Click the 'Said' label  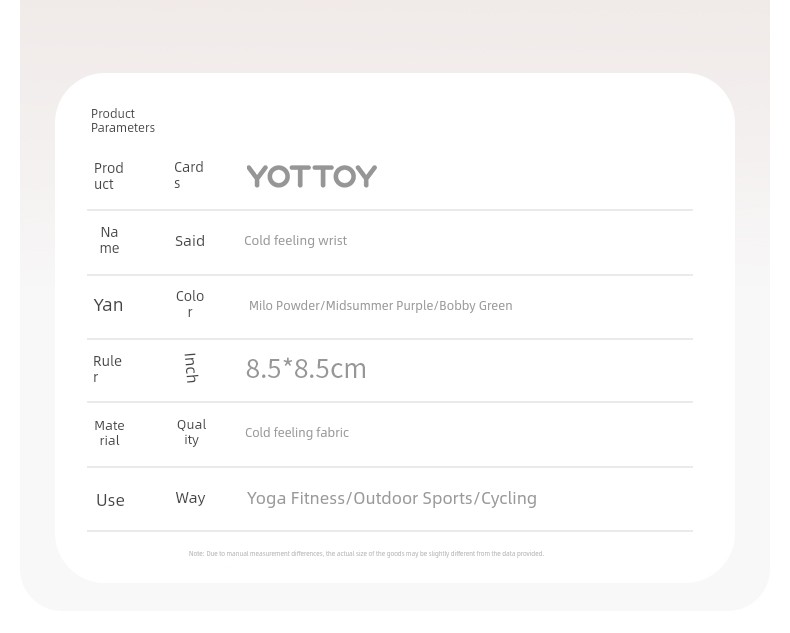pyautogui.click(x=190, y=241)
